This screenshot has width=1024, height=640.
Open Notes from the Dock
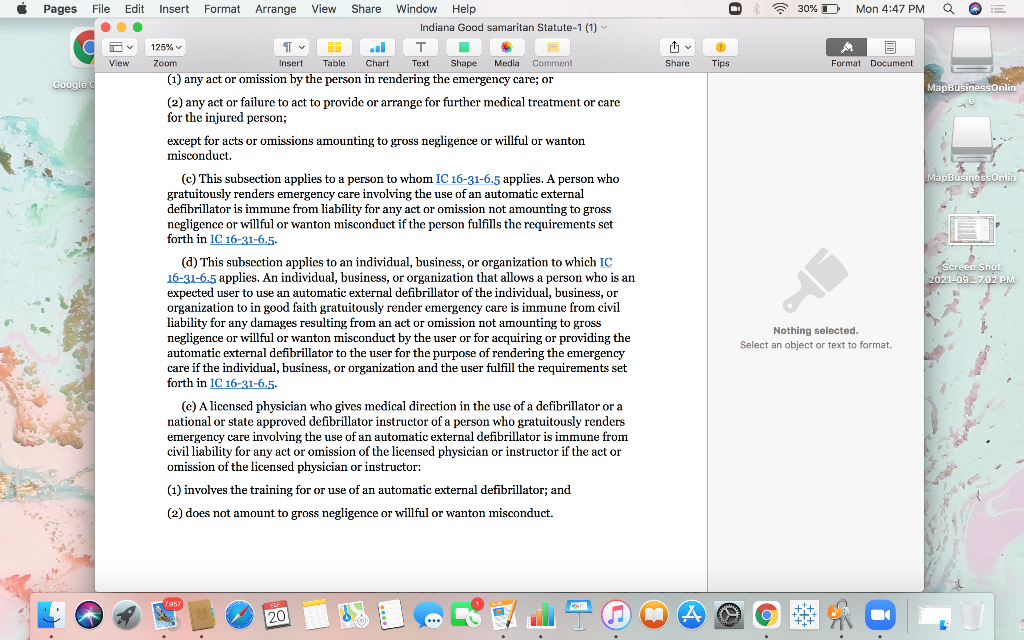point(315,615)
